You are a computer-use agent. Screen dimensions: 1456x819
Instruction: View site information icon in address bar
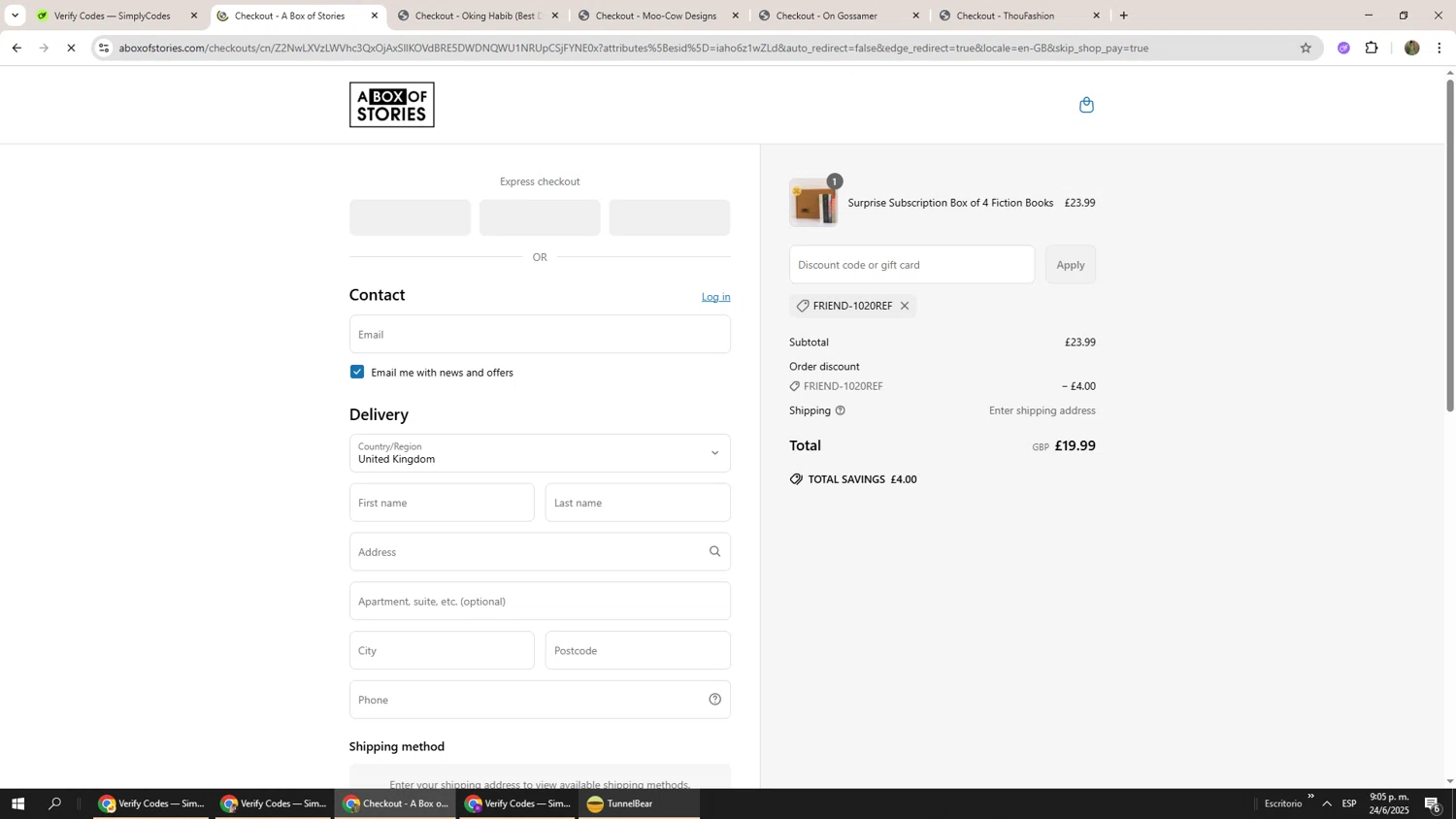104,48
